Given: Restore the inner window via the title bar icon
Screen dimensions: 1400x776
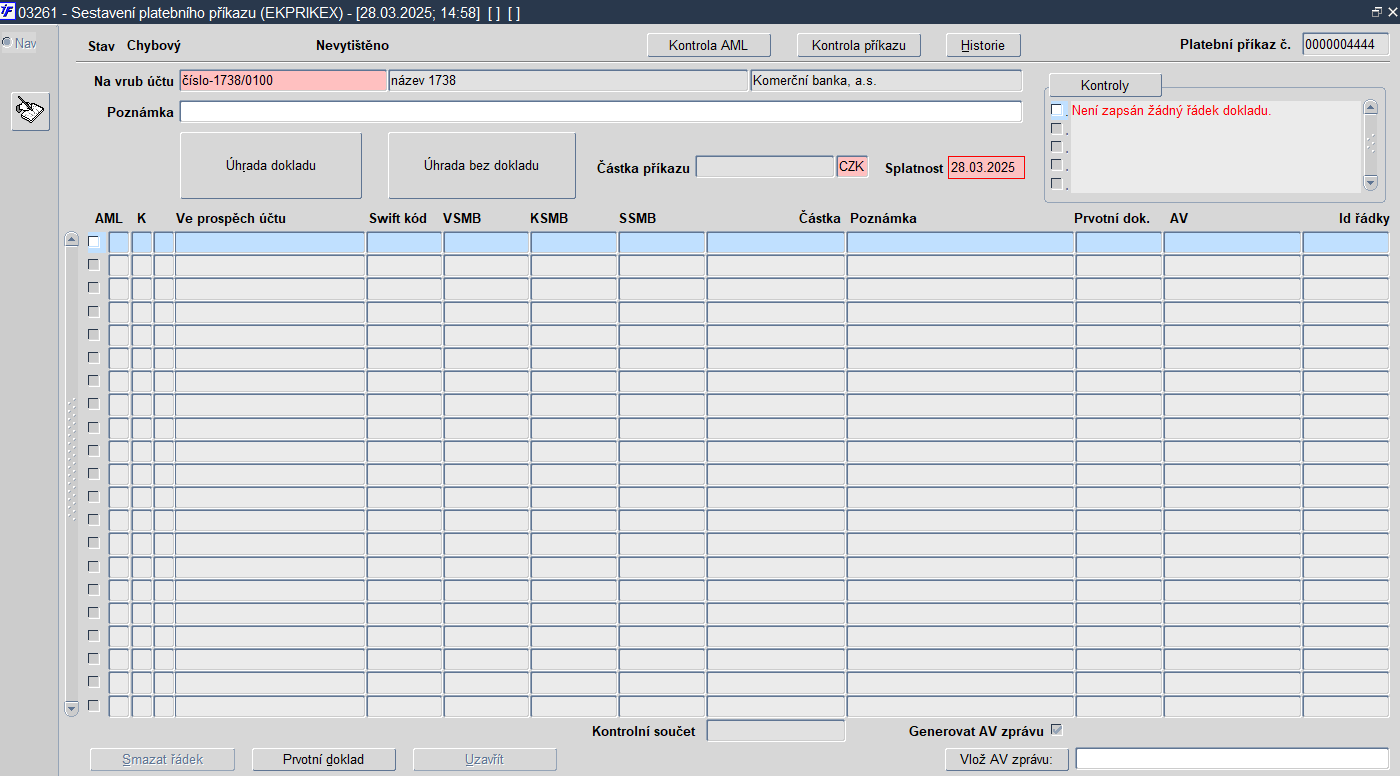Looking at the screenshot, I should pos(1376,12).
